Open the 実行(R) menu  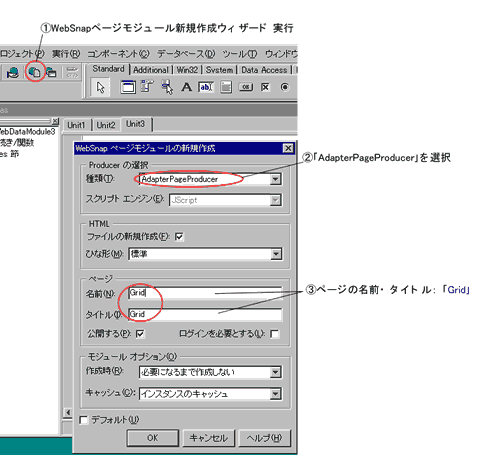tap(66, 53)
